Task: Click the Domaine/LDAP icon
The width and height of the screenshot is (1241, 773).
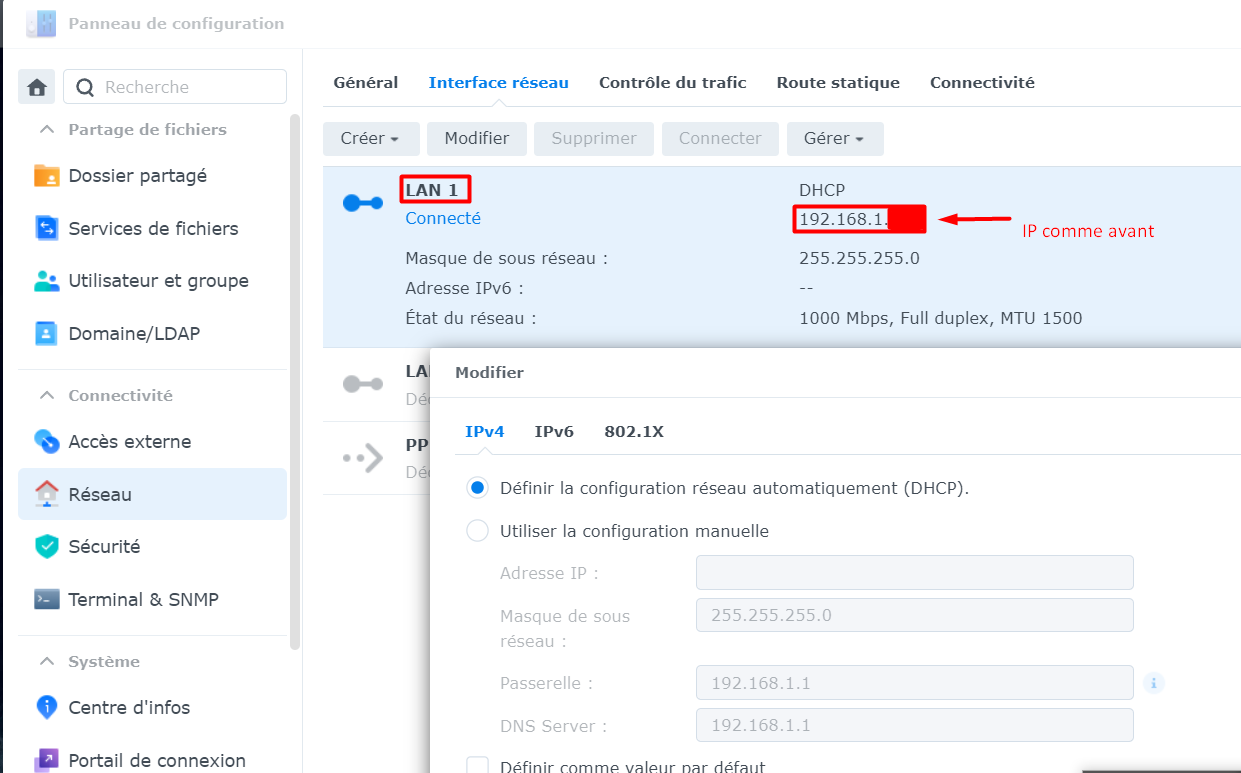Action: tap(47, 333)
